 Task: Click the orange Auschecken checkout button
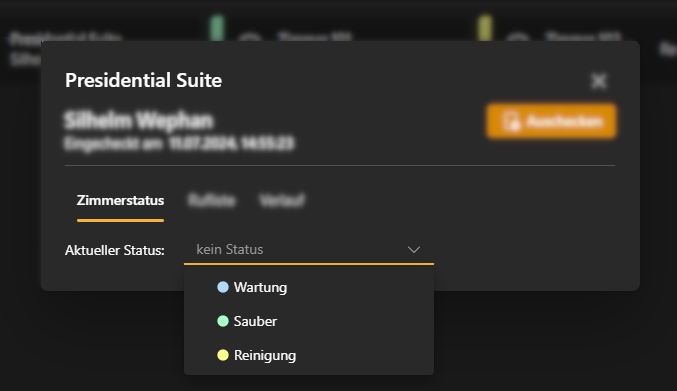tap(551, 121)
